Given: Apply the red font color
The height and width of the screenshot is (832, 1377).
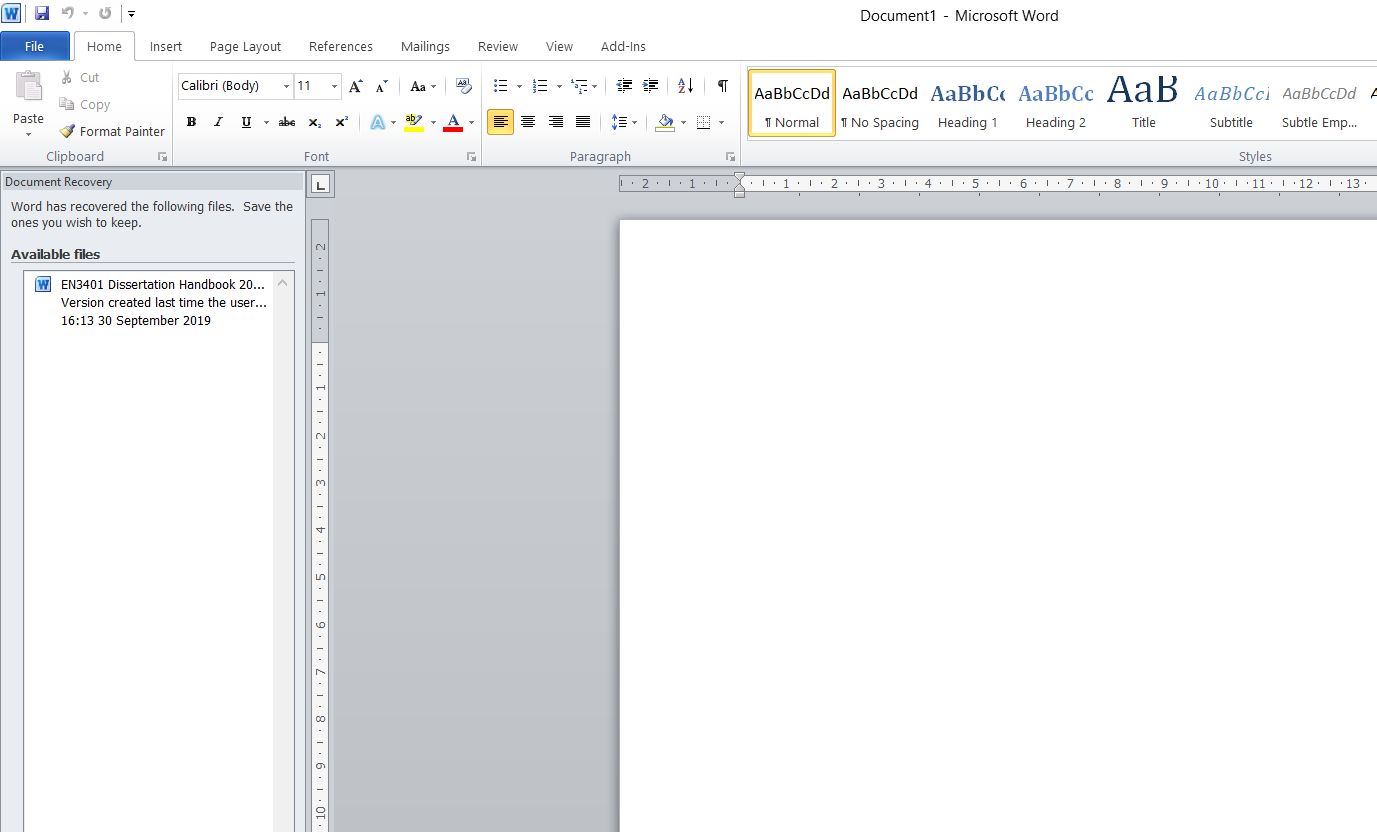Looking at the screenshot, I should (x=453, y=122).
